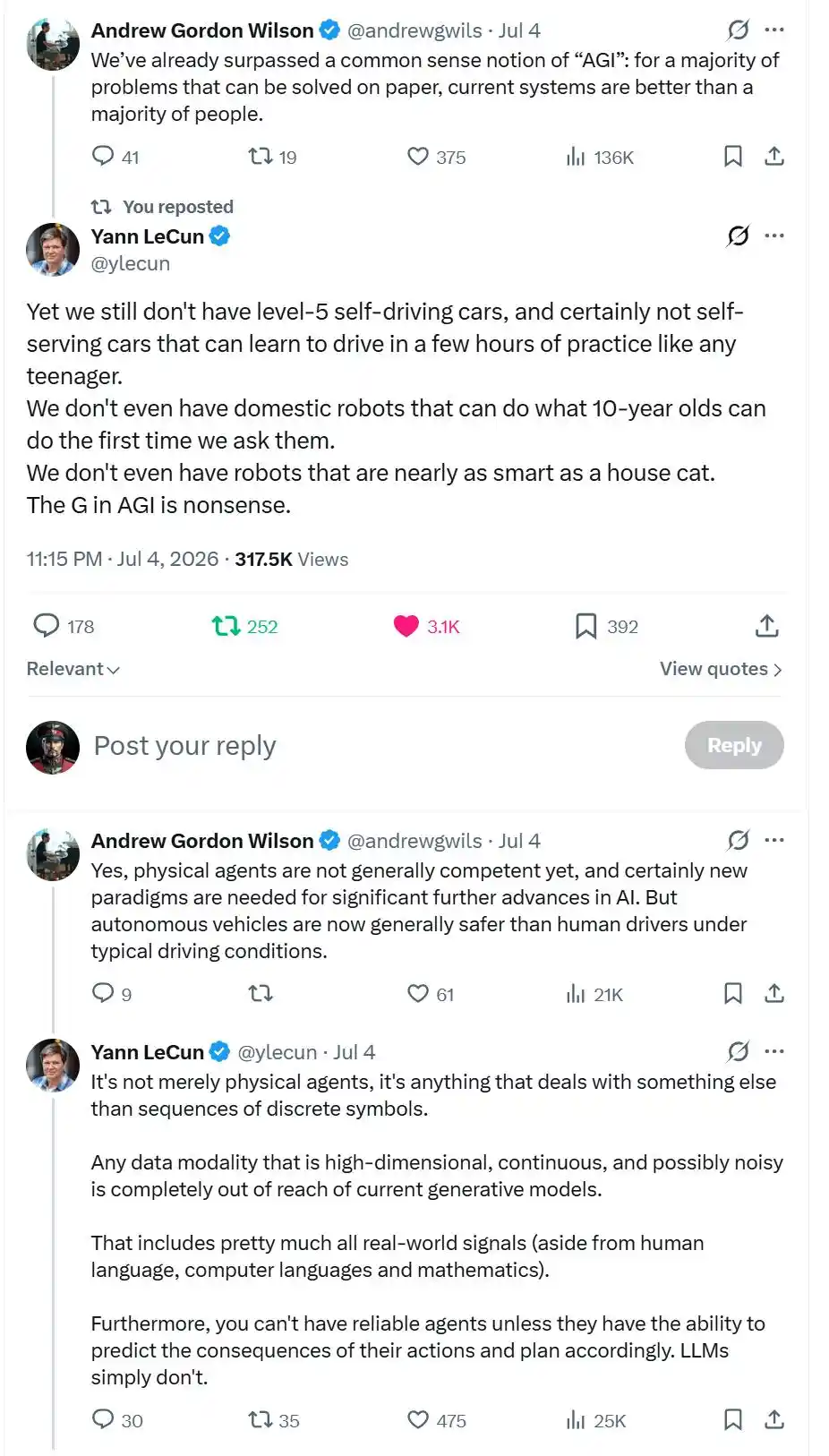Open Yann LeCun's profile picture on main post
This screenshot has height=1456, width=829.
(53, 250)
